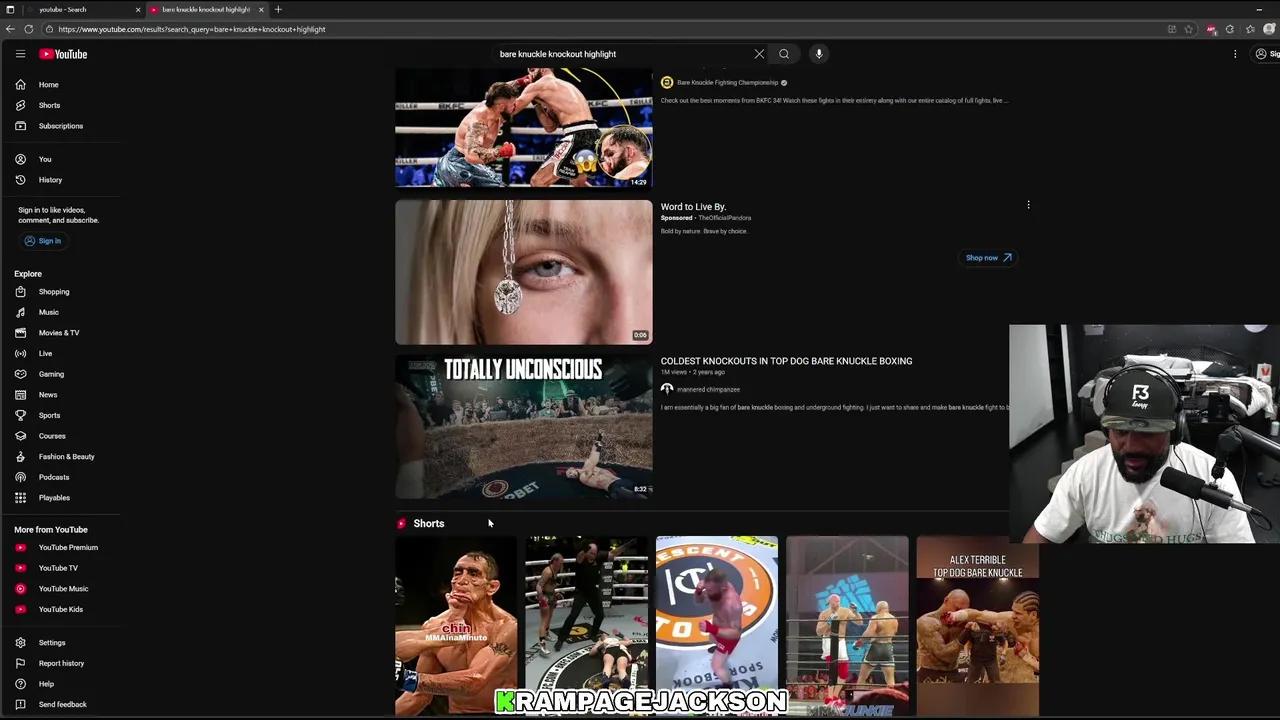The height and width of the screenshot is (720, 1280).
Task: Open Movies & TV in Explore
Action: click(60, 333)
